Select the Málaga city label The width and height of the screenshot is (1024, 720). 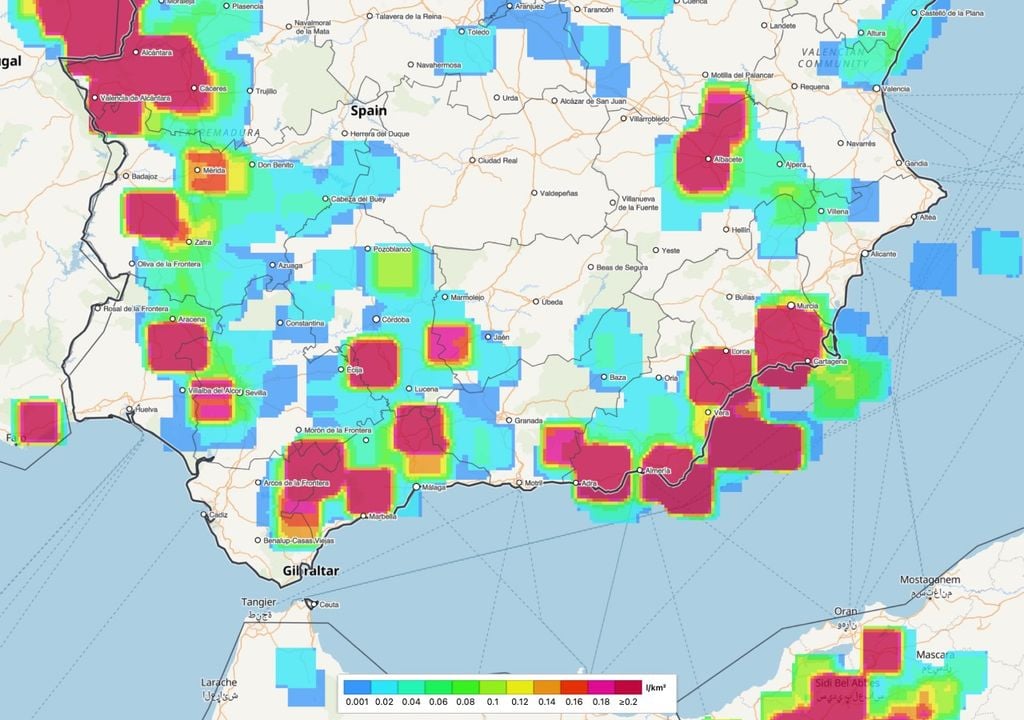pyautogui.click(x=434, y=487)
